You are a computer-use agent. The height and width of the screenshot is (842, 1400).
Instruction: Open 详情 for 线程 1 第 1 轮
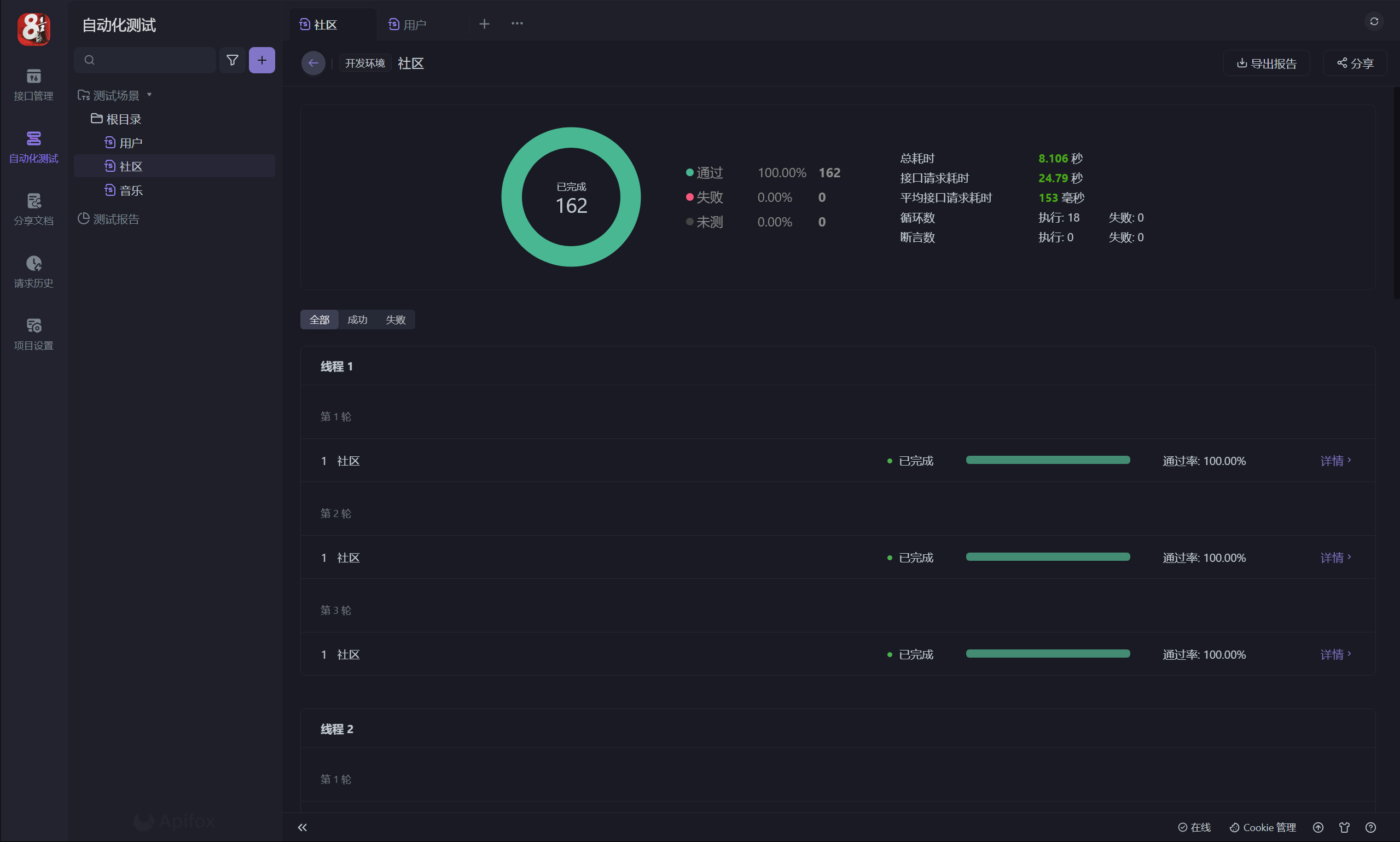pos(1335,461)
